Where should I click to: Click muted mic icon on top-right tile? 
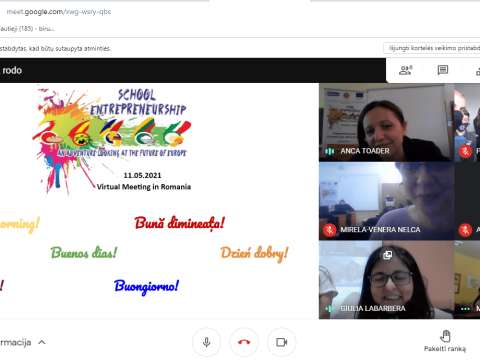click(465, 151)
